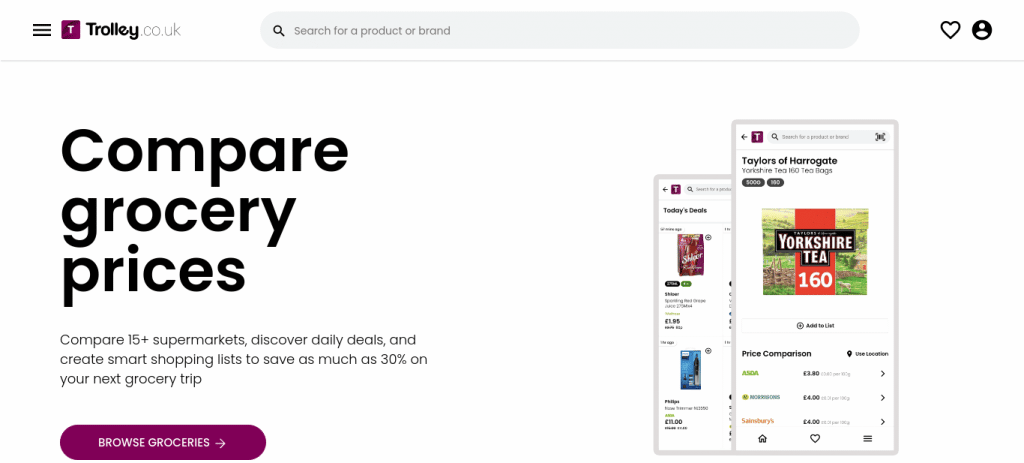
Task: Tap barcode scanner icon in phone search bar
Action: 880,137
